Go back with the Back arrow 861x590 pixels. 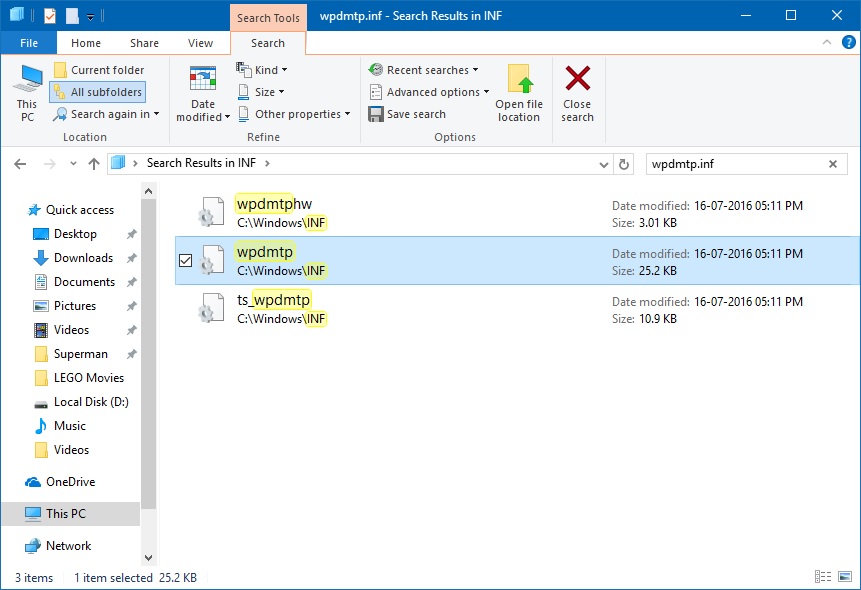click(20, 164)
